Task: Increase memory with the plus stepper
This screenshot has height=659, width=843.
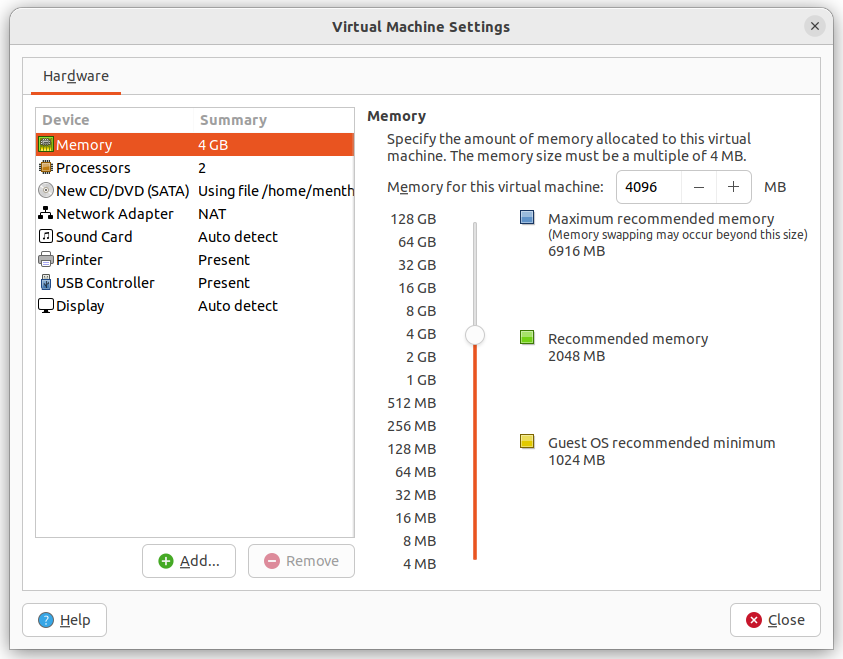Action: pos(732,187)
